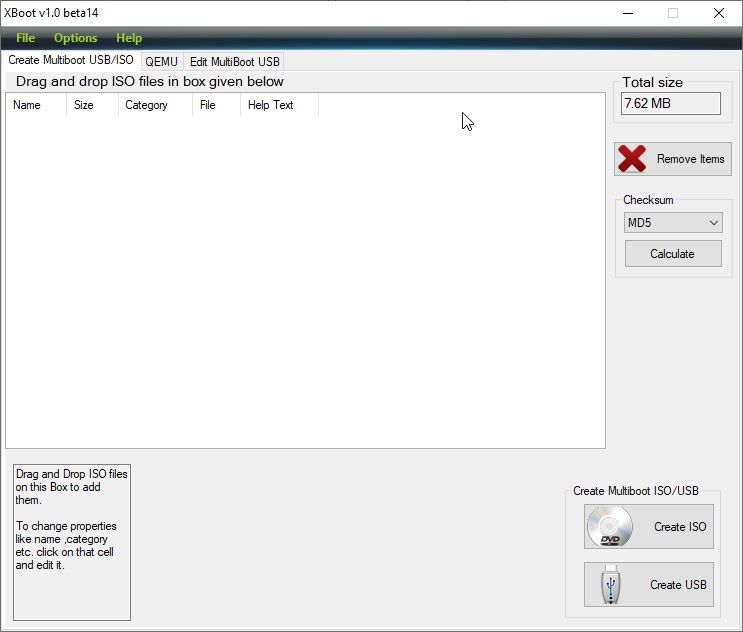The image size is (743, 632).
Task: Minimize the XBoot window
Action: pyautogui.click(x=628, y=13)
